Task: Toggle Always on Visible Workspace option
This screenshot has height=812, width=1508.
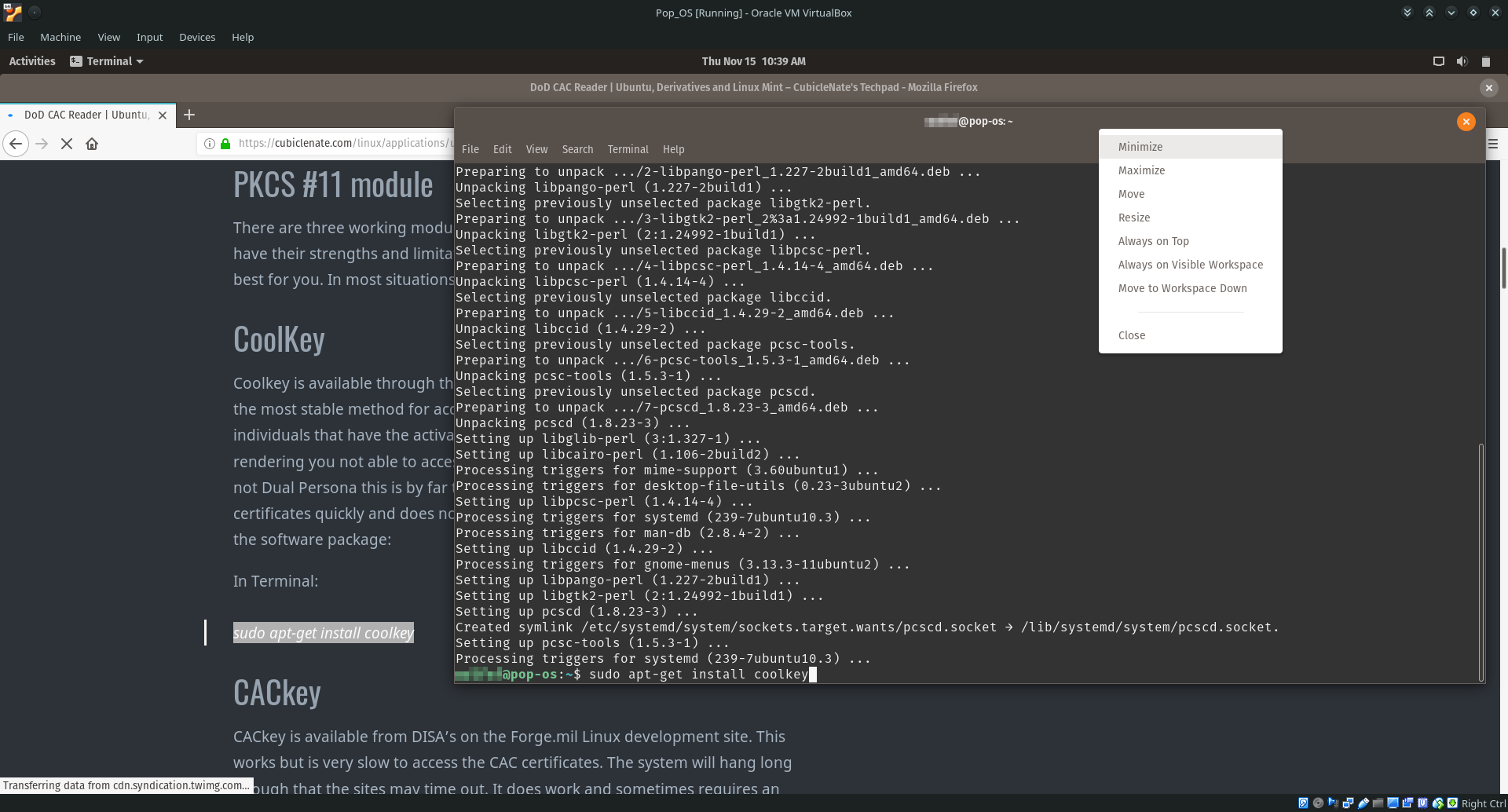Action: click(1191, 265)
